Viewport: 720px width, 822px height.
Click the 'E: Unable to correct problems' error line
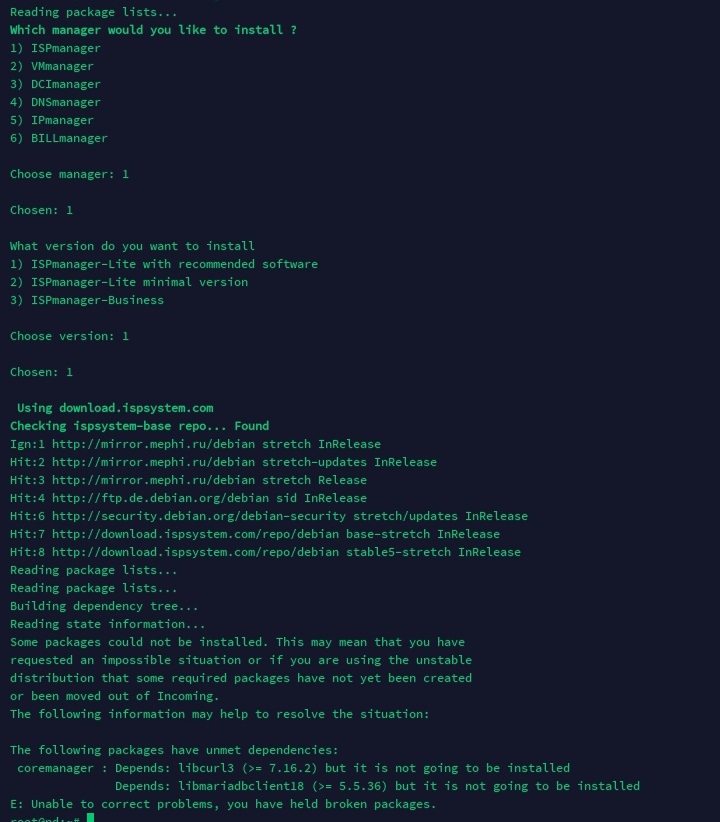(223, 804)
